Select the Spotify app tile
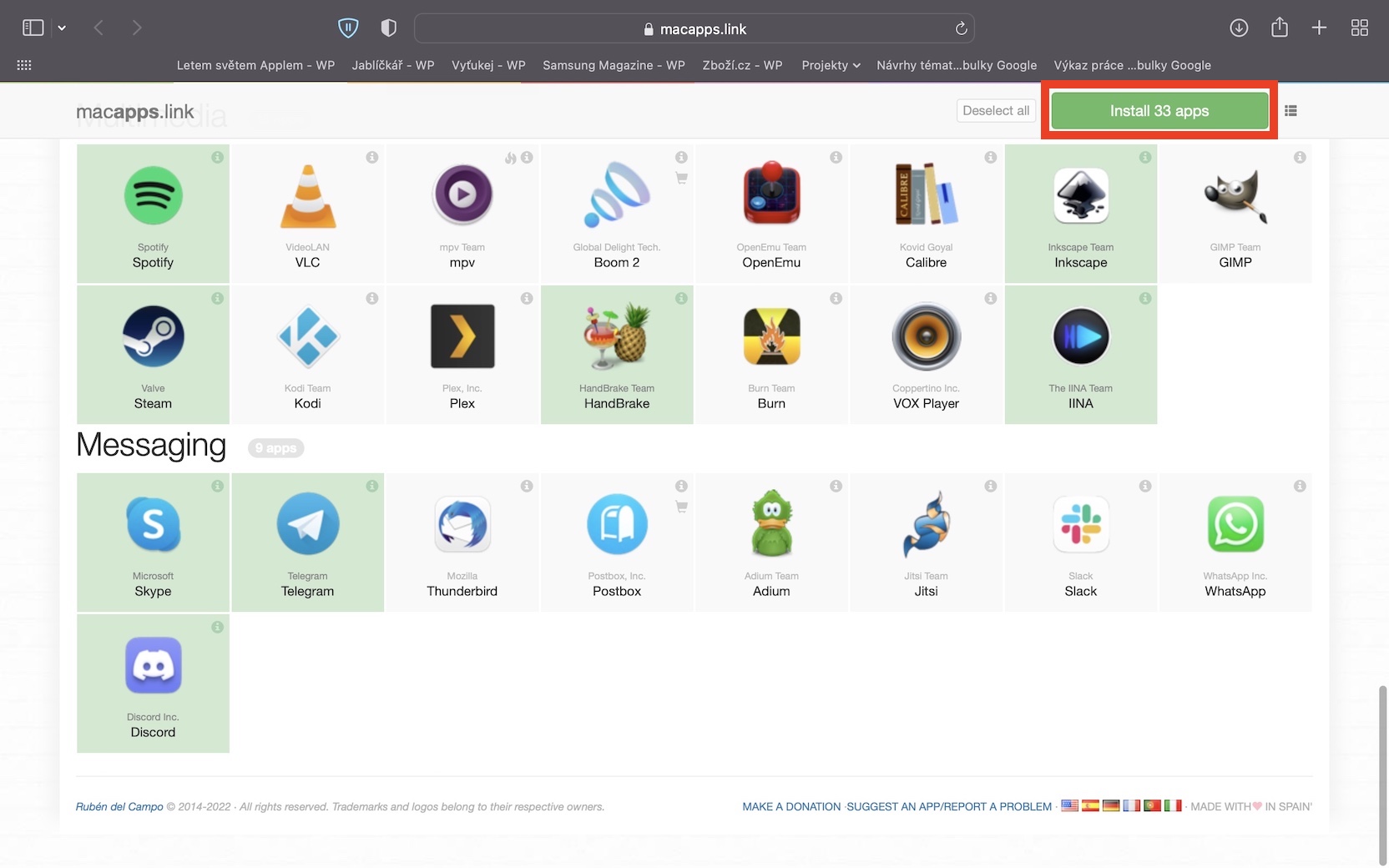 click(x=153, y=214)
